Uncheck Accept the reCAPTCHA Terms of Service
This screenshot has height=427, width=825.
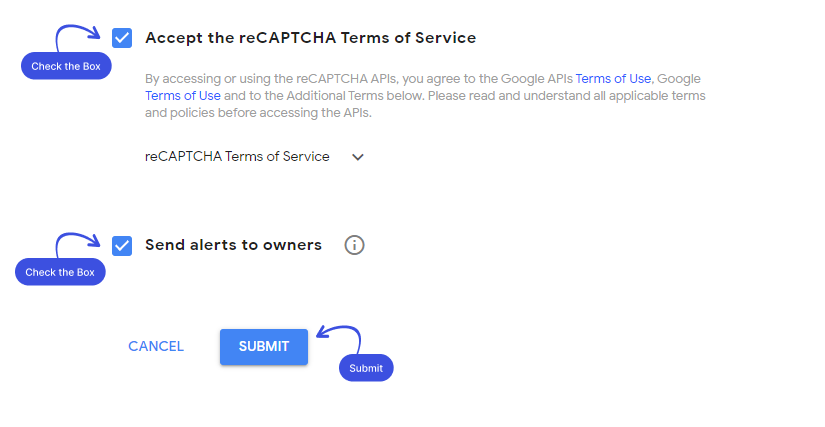122,38
